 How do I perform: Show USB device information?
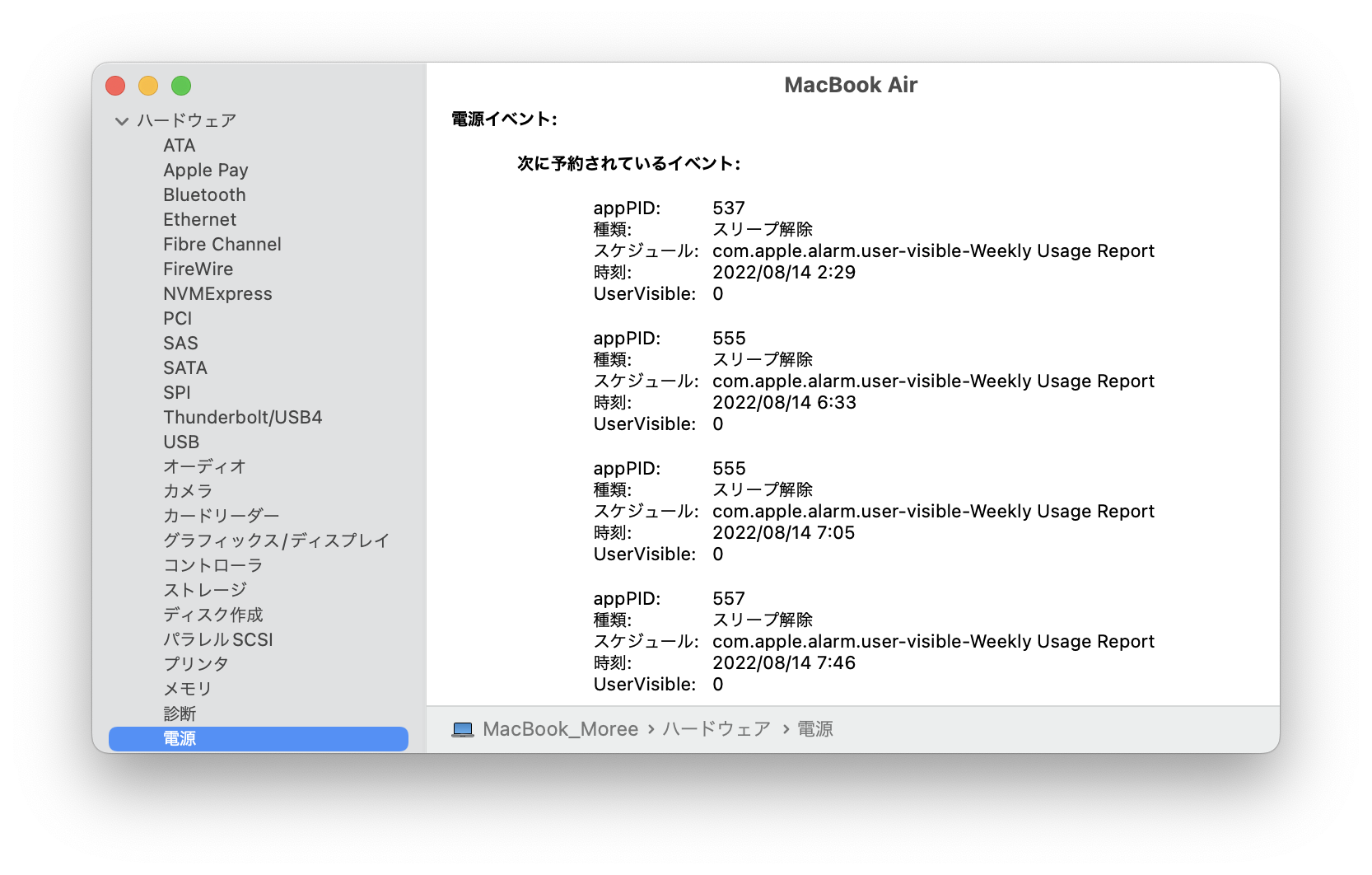click(181, 442)
